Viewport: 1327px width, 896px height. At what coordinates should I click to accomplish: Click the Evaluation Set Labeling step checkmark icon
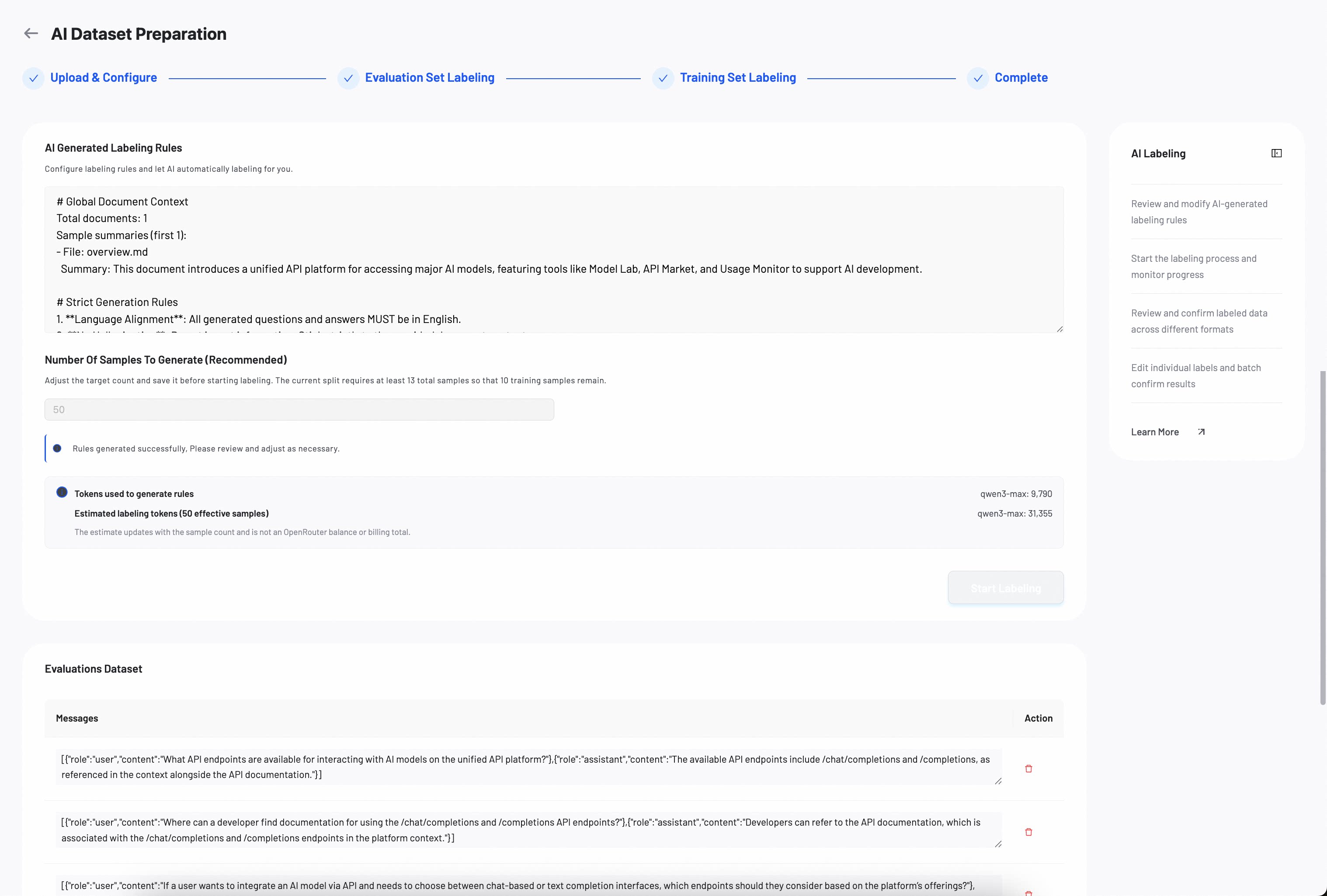(348, 78)
